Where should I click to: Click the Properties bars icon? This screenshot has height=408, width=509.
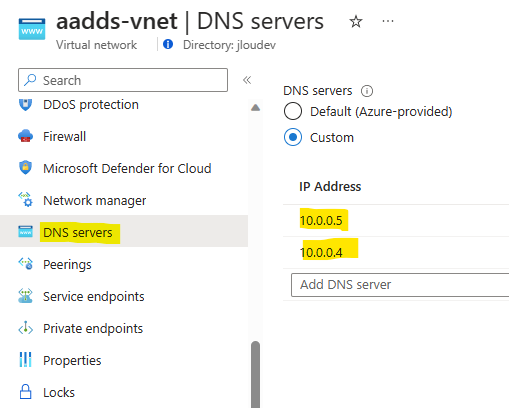25,360
